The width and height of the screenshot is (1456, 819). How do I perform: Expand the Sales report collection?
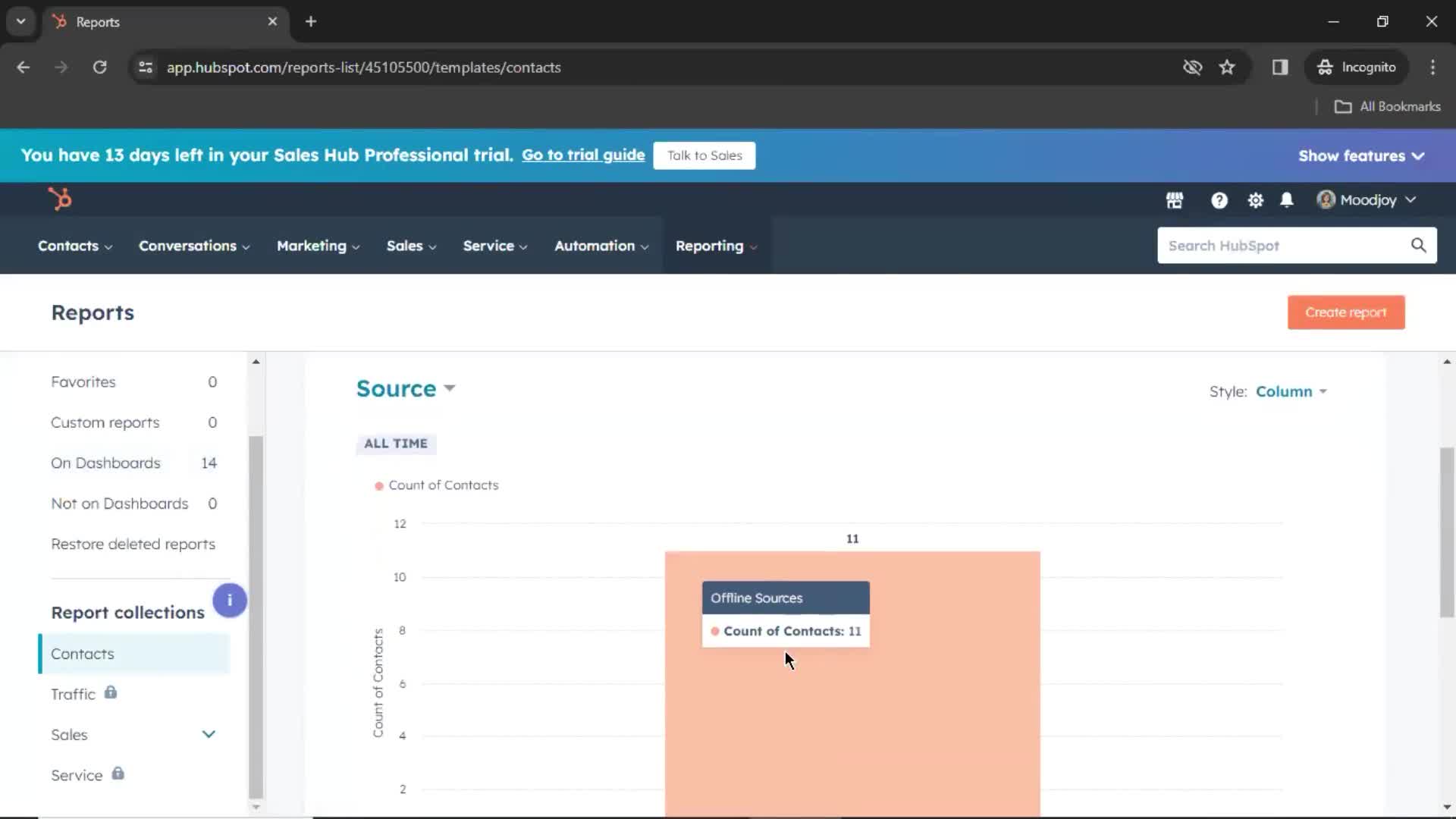208,734
